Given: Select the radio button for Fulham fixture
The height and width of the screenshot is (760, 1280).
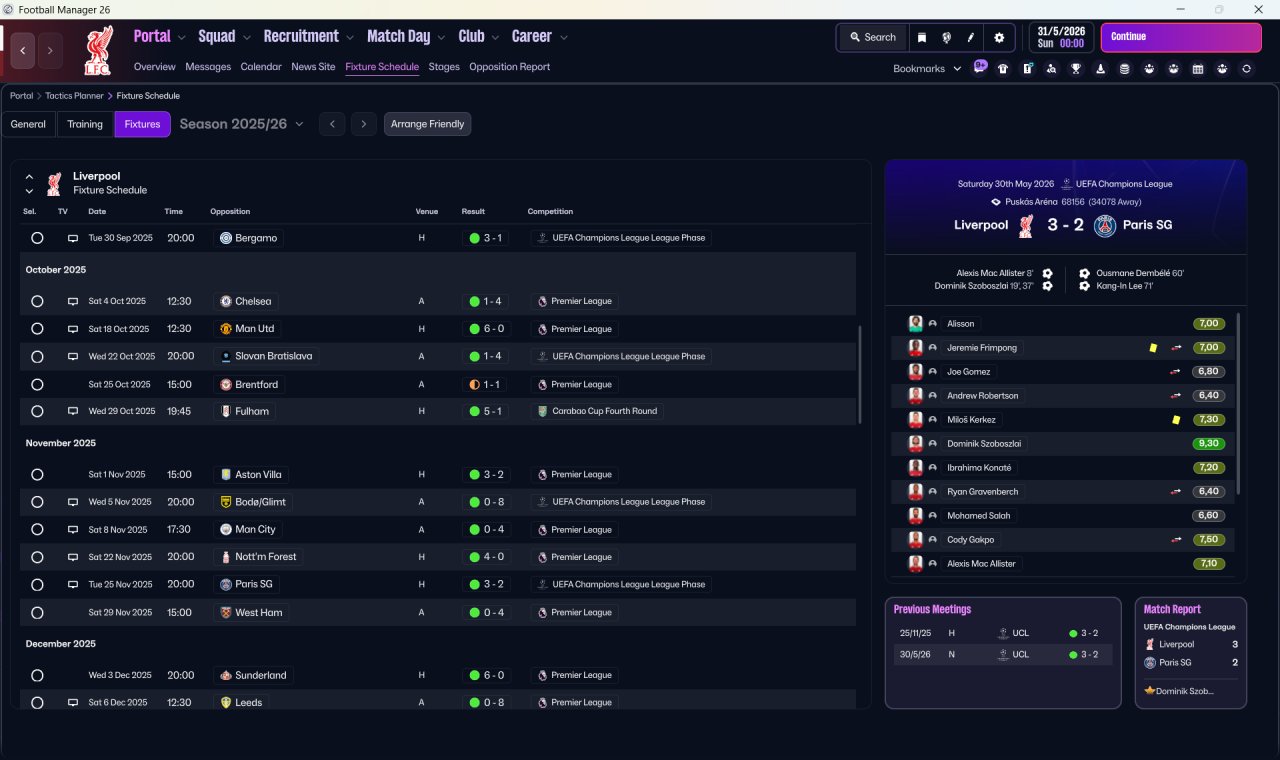Looking at the screenshot, I should tap(37, 411).
